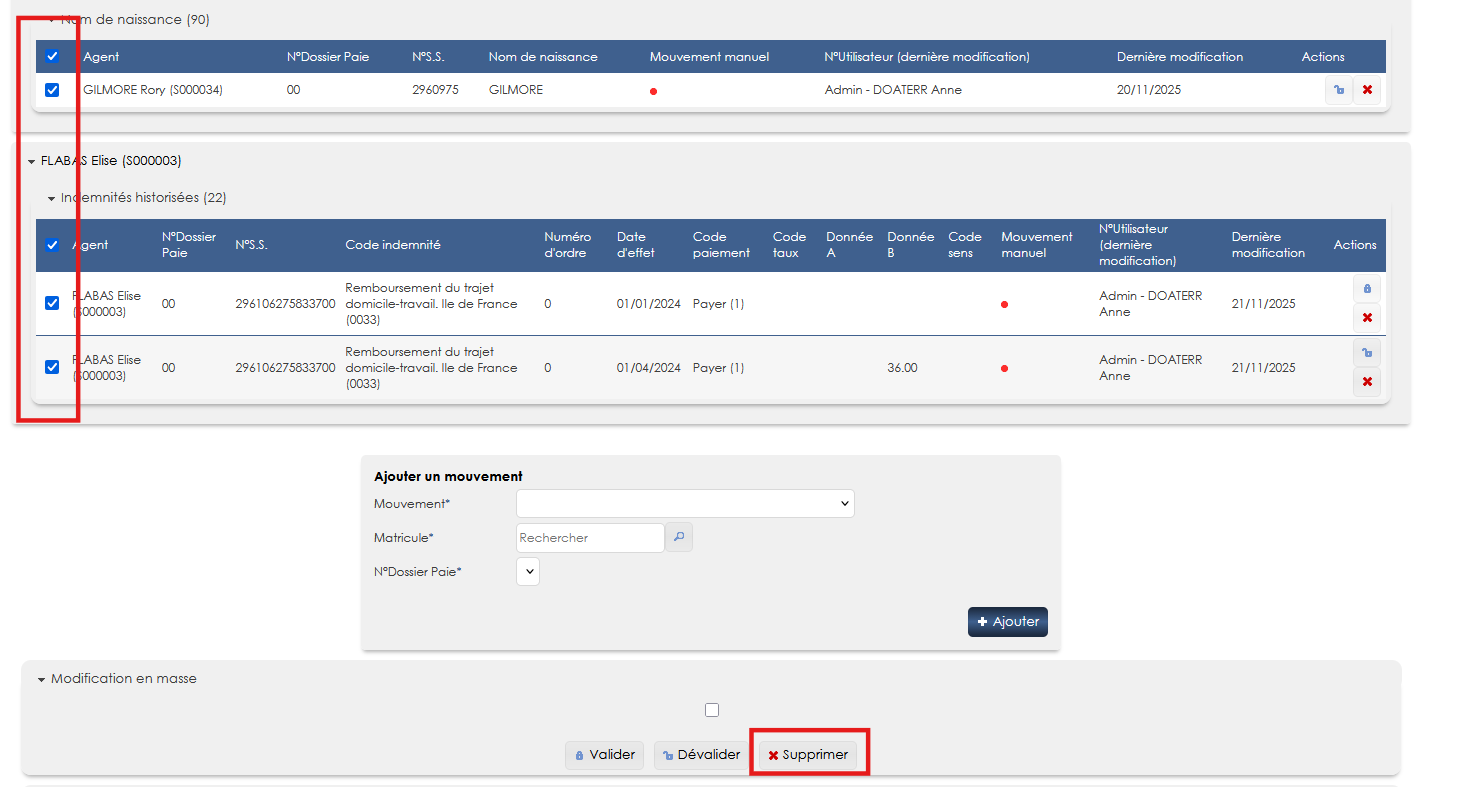Uncheck the GILMORE Rory row checkbox
The width and height of the screenshot is (1476, 787).
pyautogui.click(x=52, y=90)
